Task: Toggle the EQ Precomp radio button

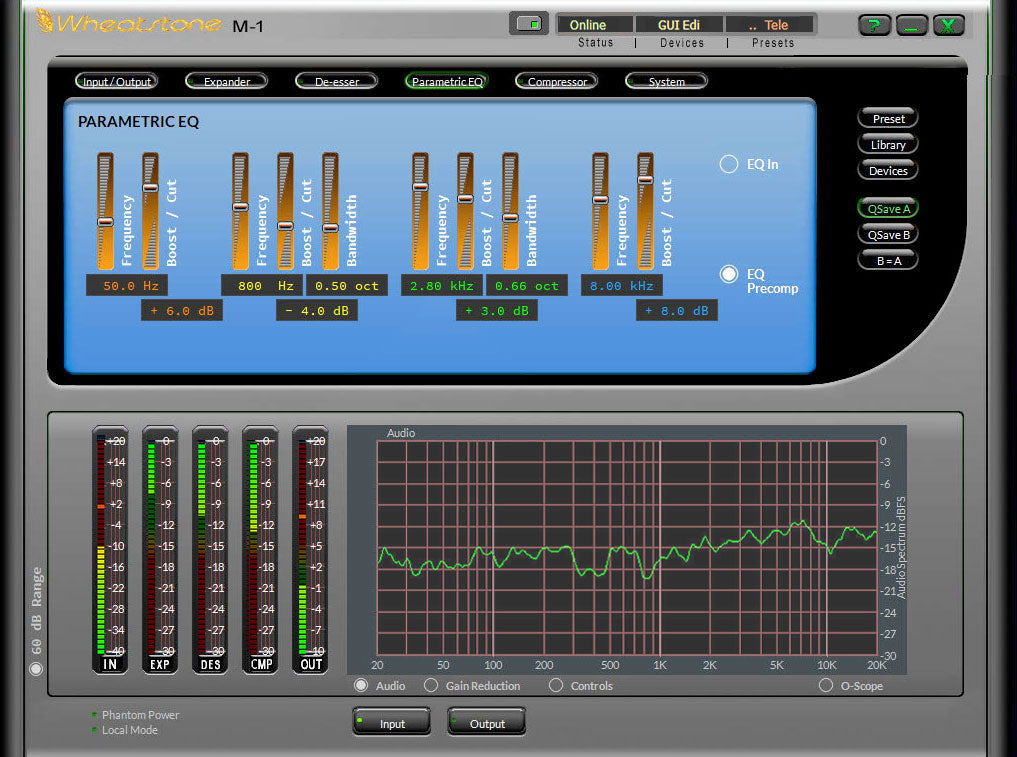Action: click(729, 274)
